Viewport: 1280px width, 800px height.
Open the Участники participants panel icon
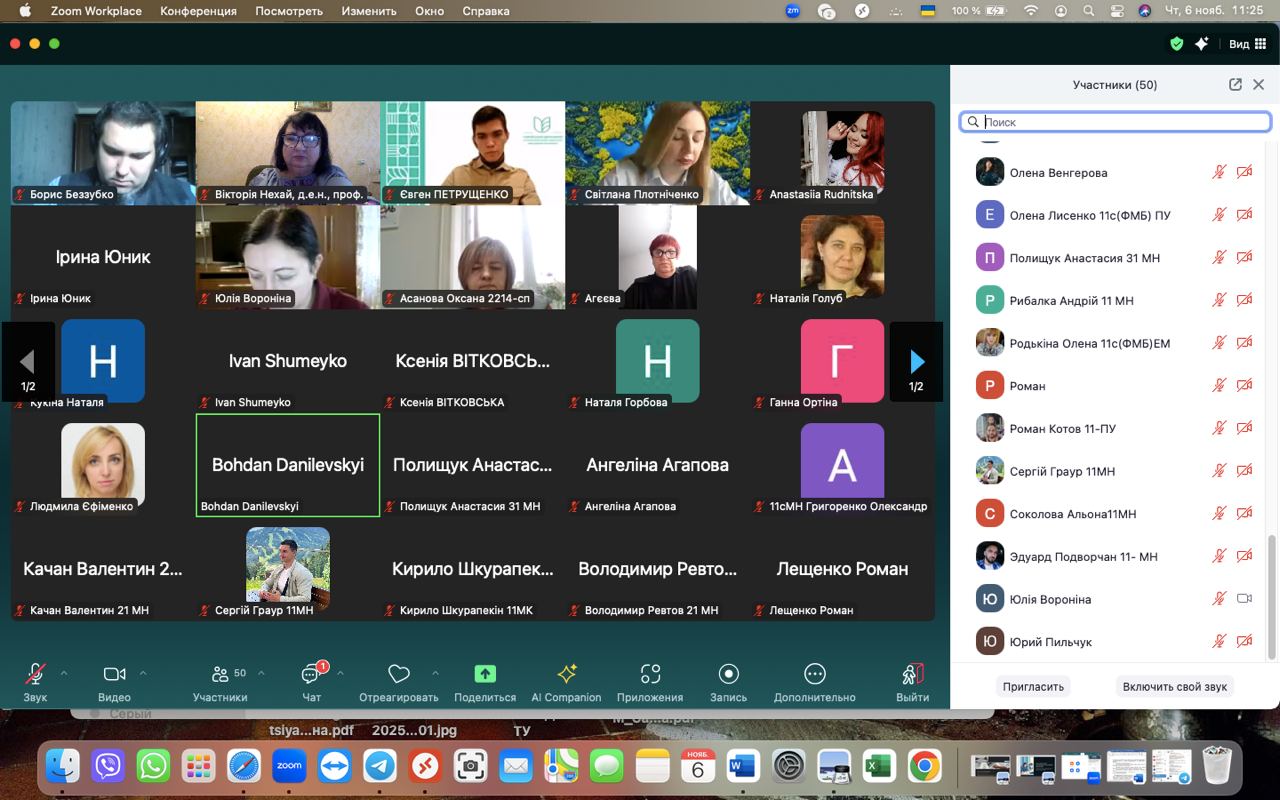click(219, 675)
